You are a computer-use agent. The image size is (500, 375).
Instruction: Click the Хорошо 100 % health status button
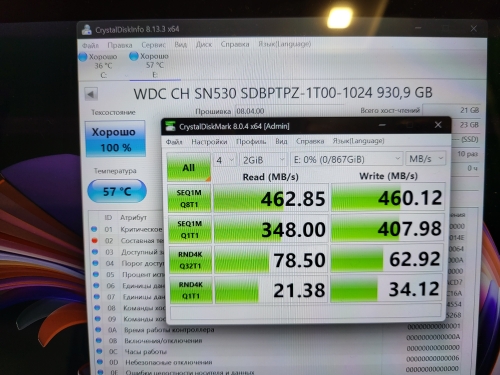coord(115,139)
